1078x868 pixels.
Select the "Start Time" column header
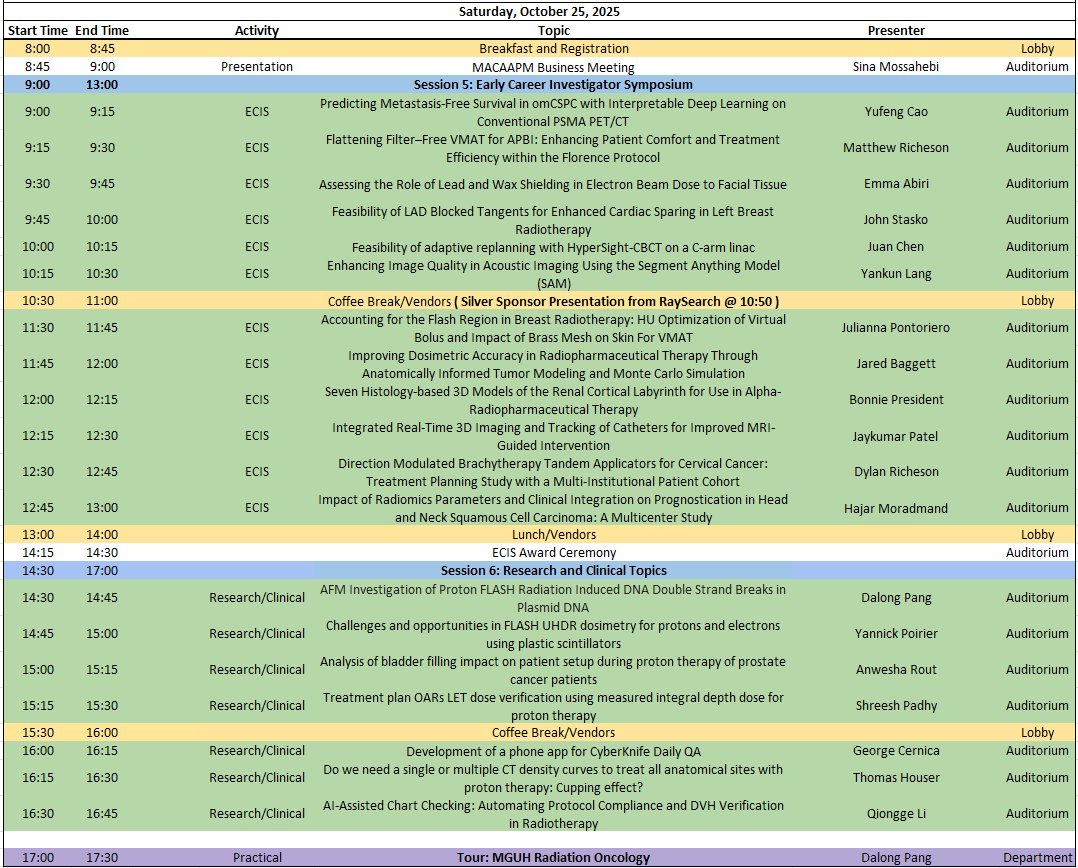pos(37,30)
